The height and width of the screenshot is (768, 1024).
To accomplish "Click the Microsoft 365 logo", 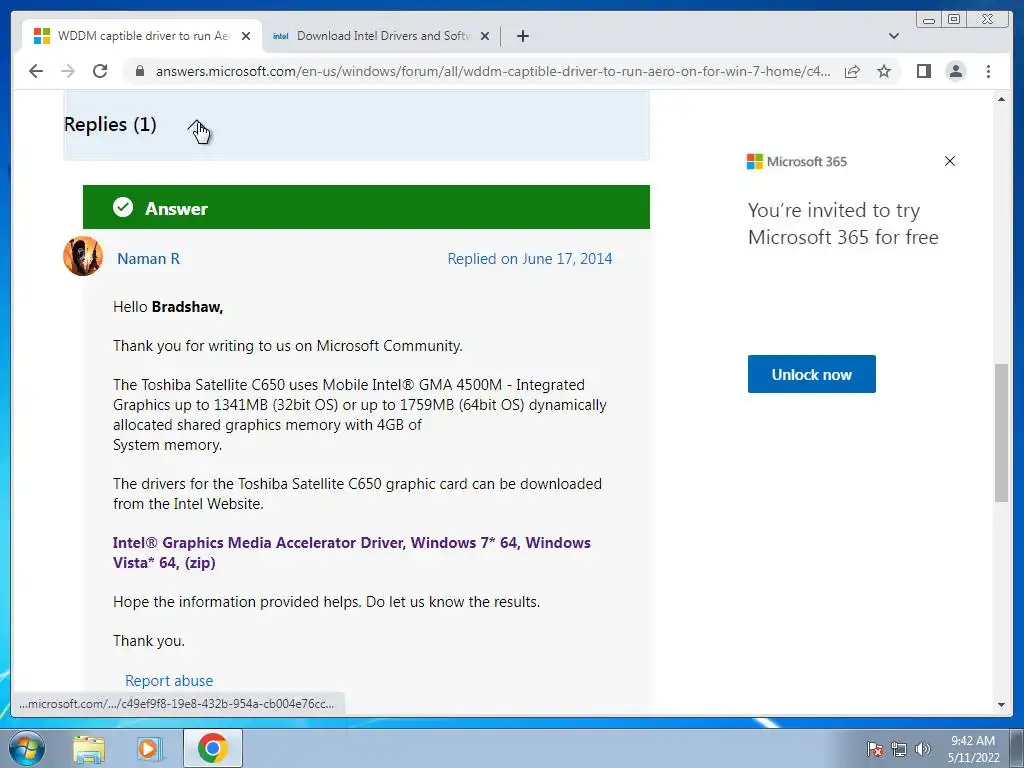I will tap(797, 161).
